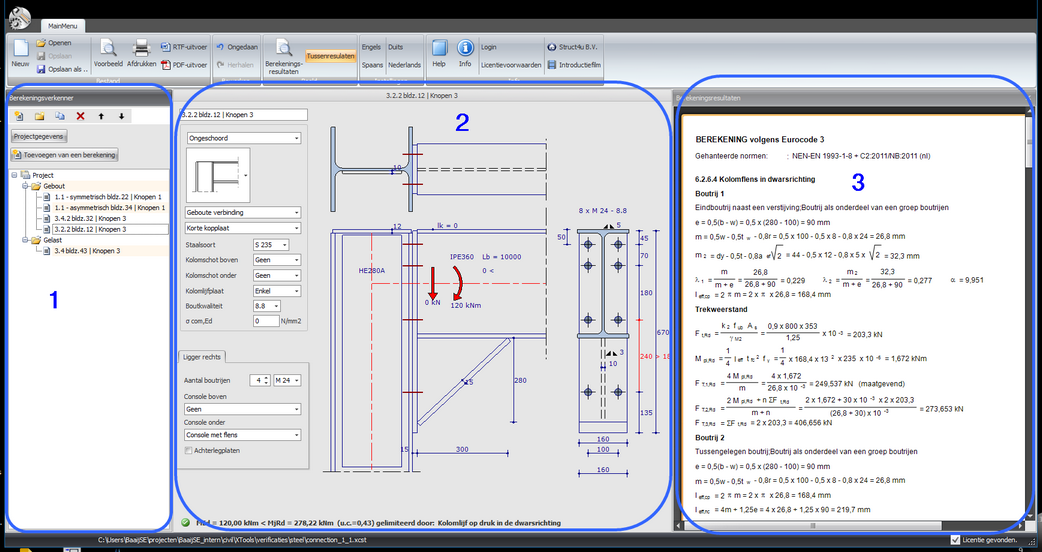Select the MainMenu ribbon tab
The image size is (1042, 552).
click(63, 25)
